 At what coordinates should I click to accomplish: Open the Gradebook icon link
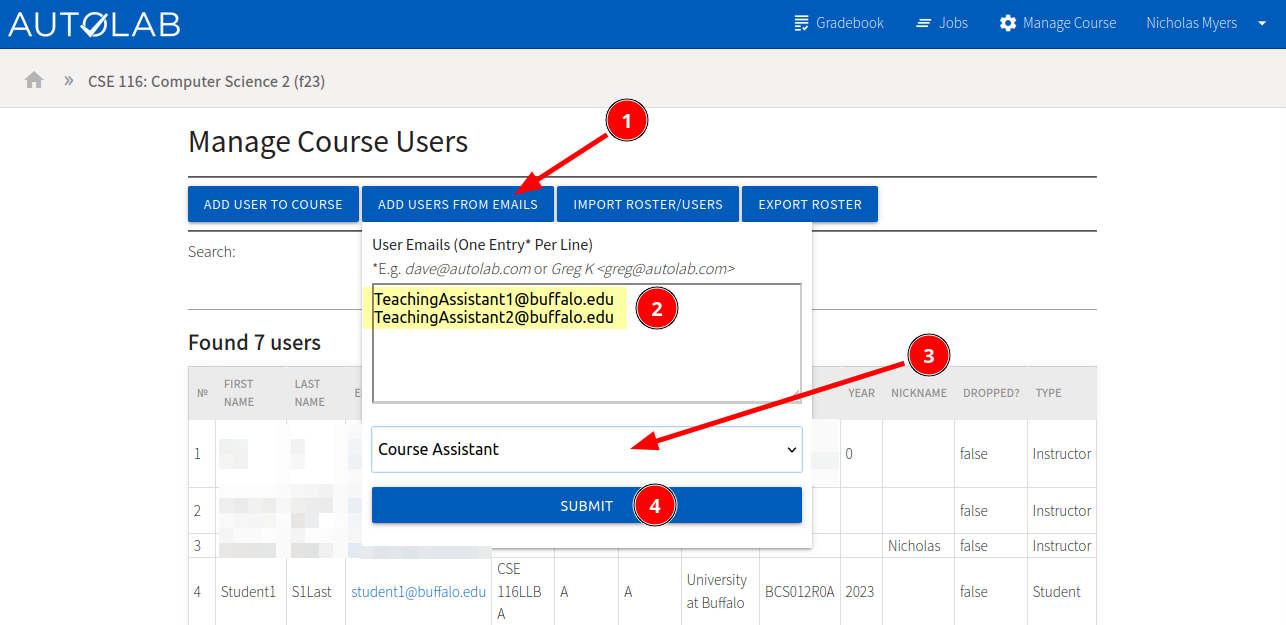(801, 23)
